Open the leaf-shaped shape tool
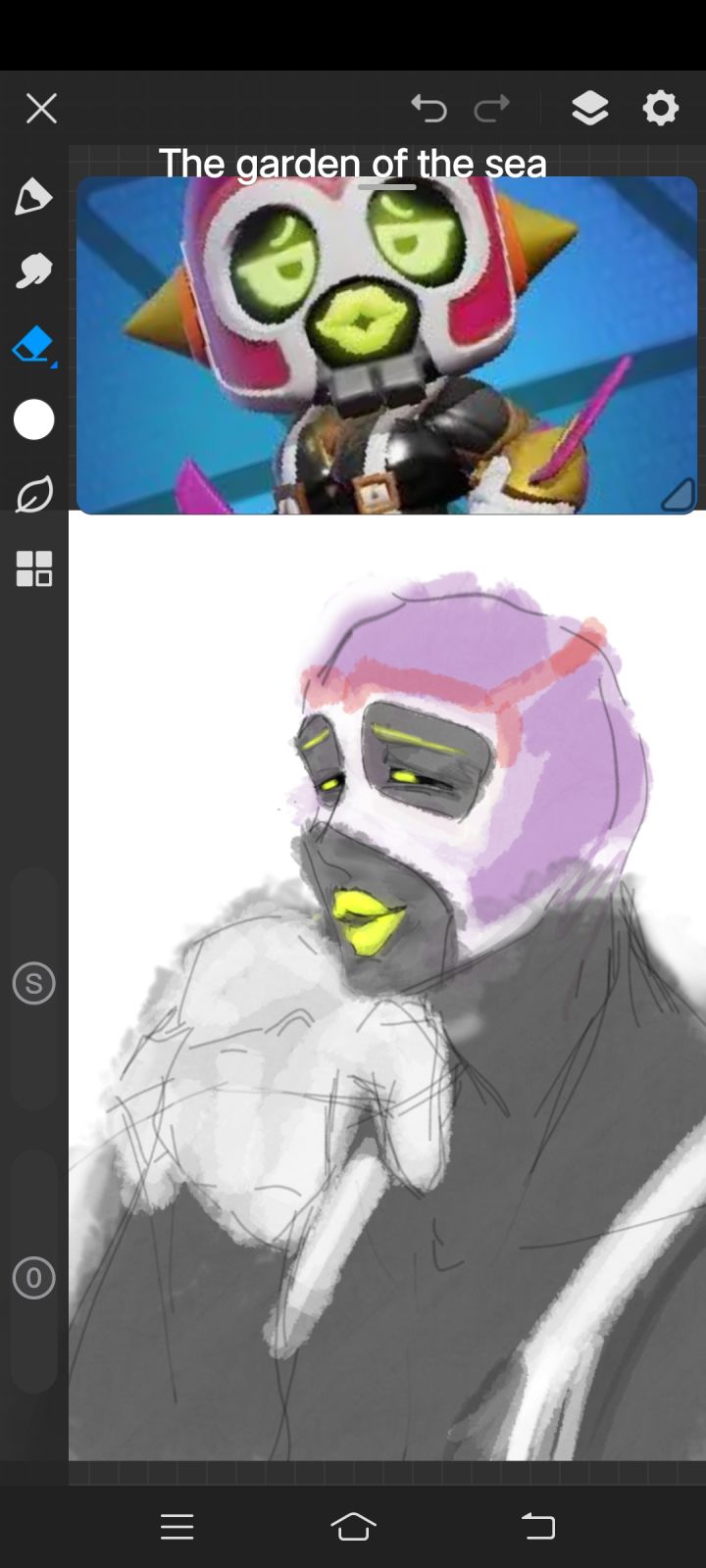The width and height of the screenshot is (706, 1568). (x=33, y=494)
